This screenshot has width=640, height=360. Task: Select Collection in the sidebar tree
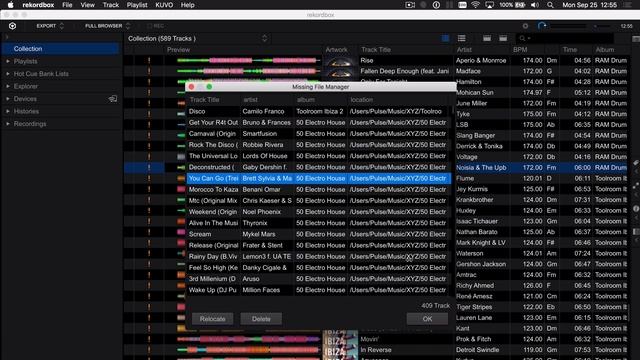pyautogui.click(x=60, y=49)
